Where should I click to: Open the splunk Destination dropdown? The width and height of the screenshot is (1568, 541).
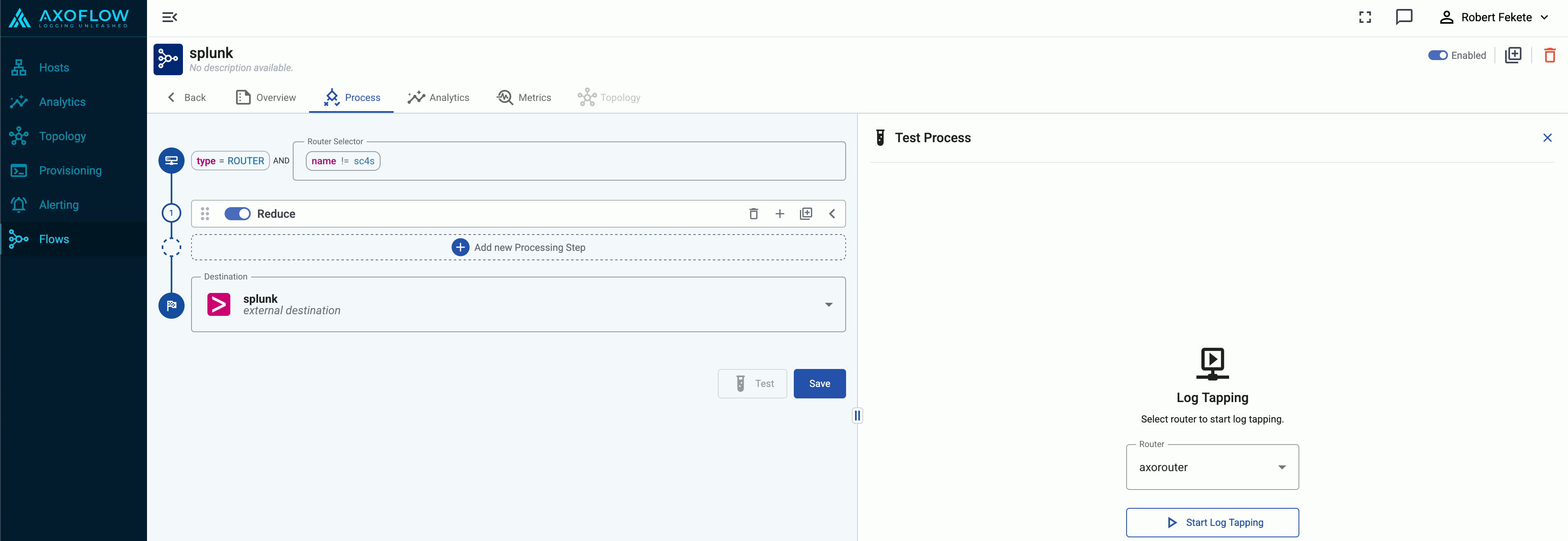click(x=518, y=304)
